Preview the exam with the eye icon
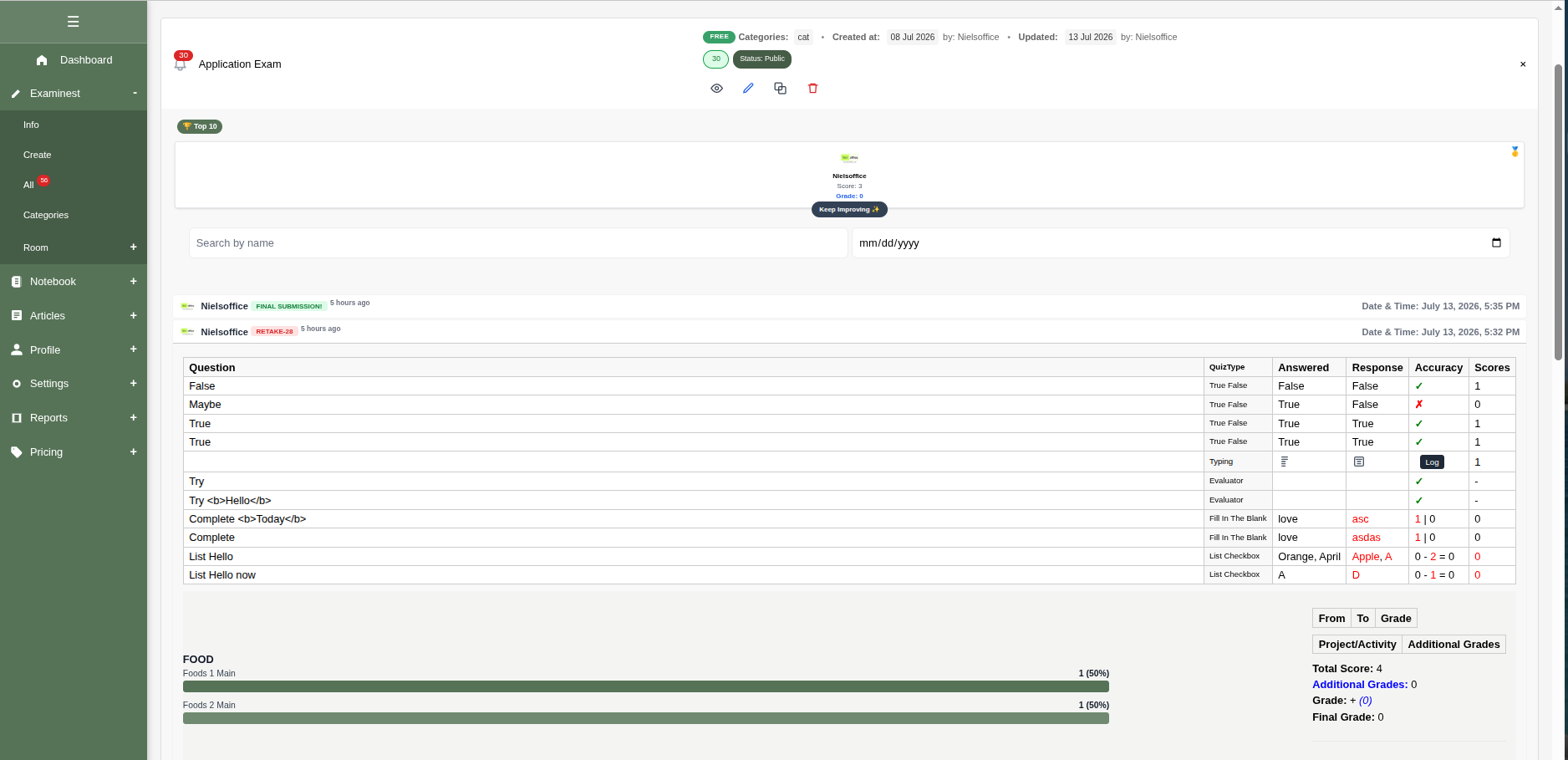This screenshot has height=760, width=1568. (716, 89)
